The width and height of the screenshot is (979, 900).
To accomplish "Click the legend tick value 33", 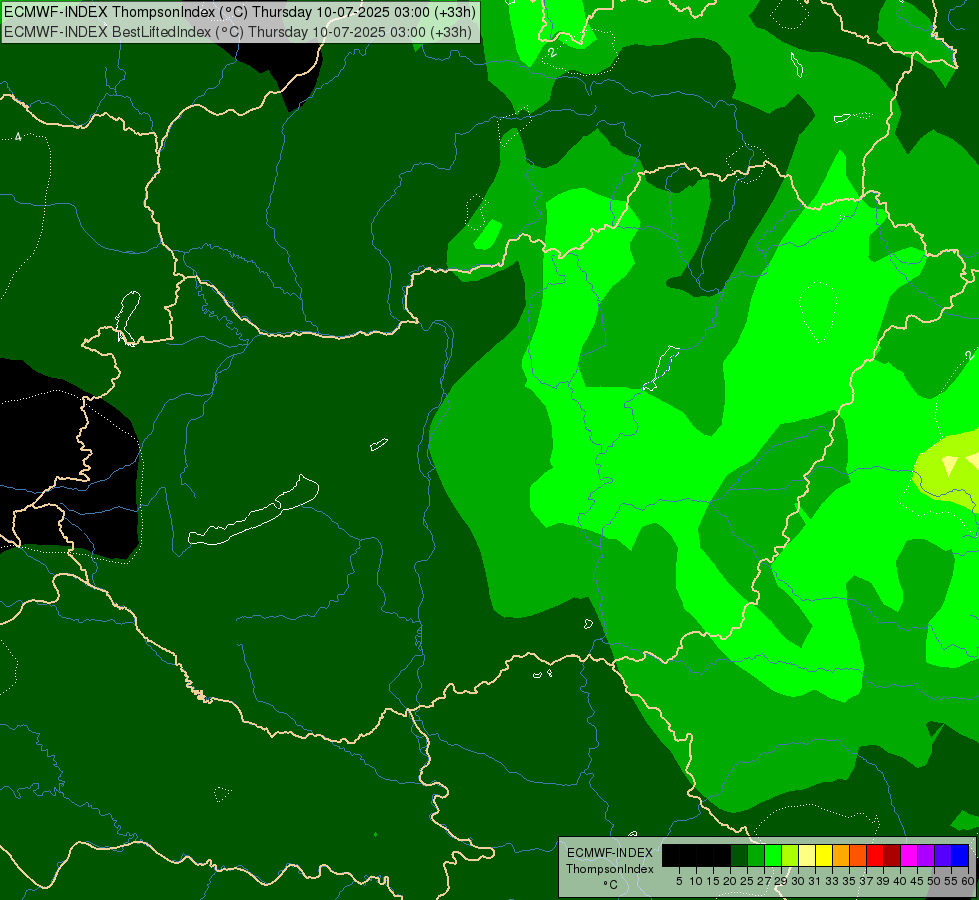I will coord(832,881).
